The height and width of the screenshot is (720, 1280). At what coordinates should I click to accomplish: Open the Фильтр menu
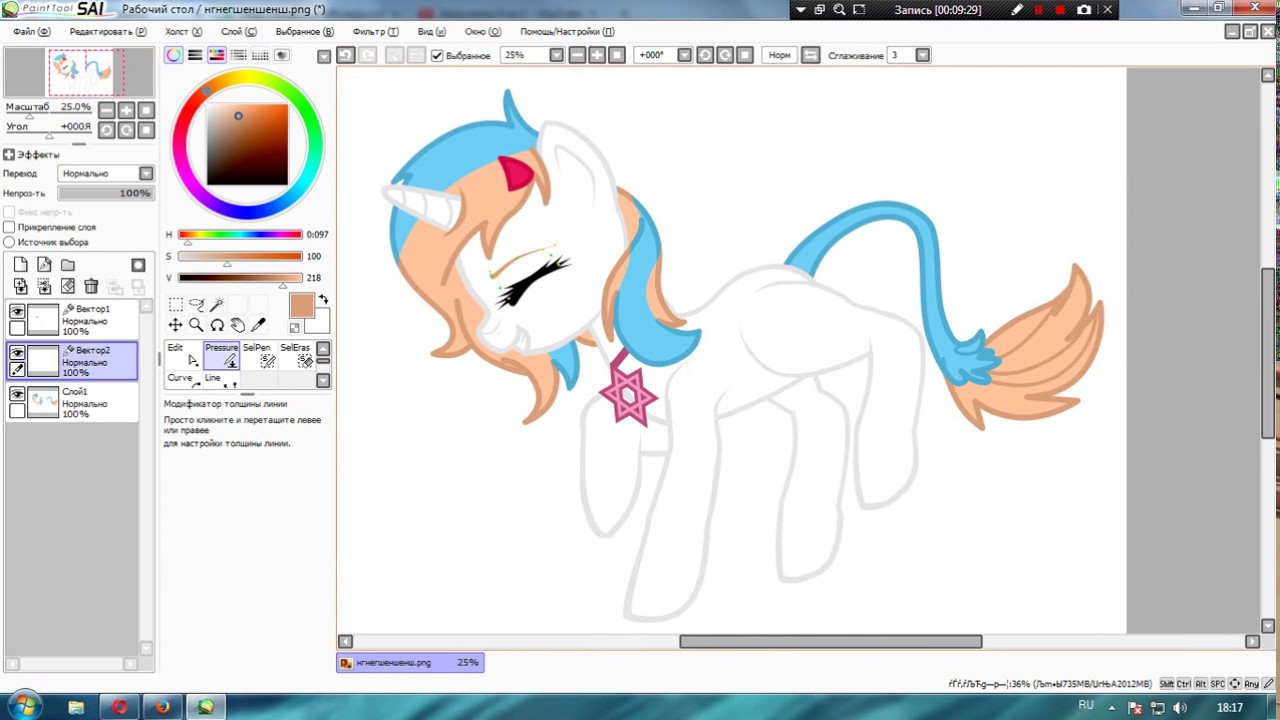(376, 32)
